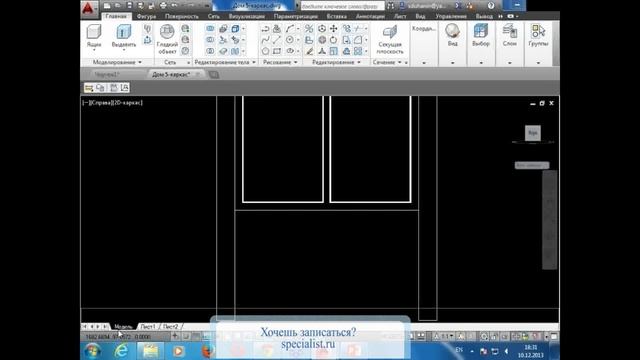Click the keyword search input field
The image size is (640, 360).
(x=342, y=6)
